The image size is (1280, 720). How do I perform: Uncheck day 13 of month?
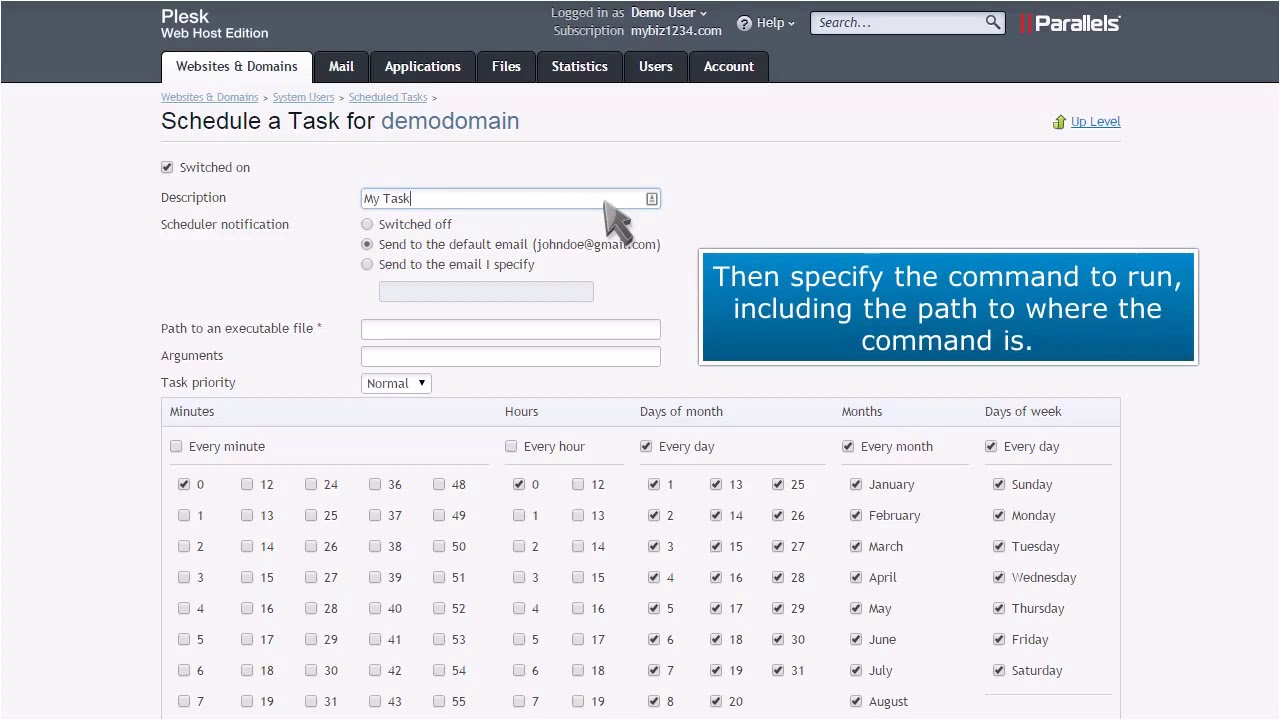[x=716, y=484]
